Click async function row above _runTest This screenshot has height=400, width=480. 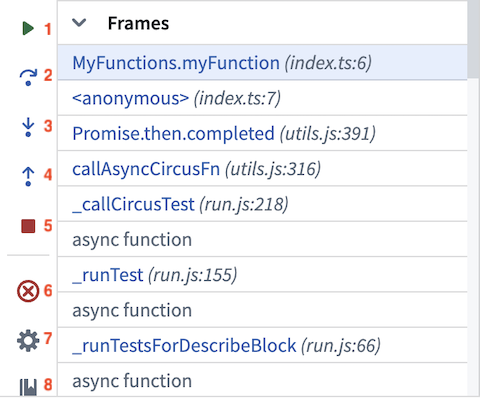pyautogui.click(x=262, y=239)
